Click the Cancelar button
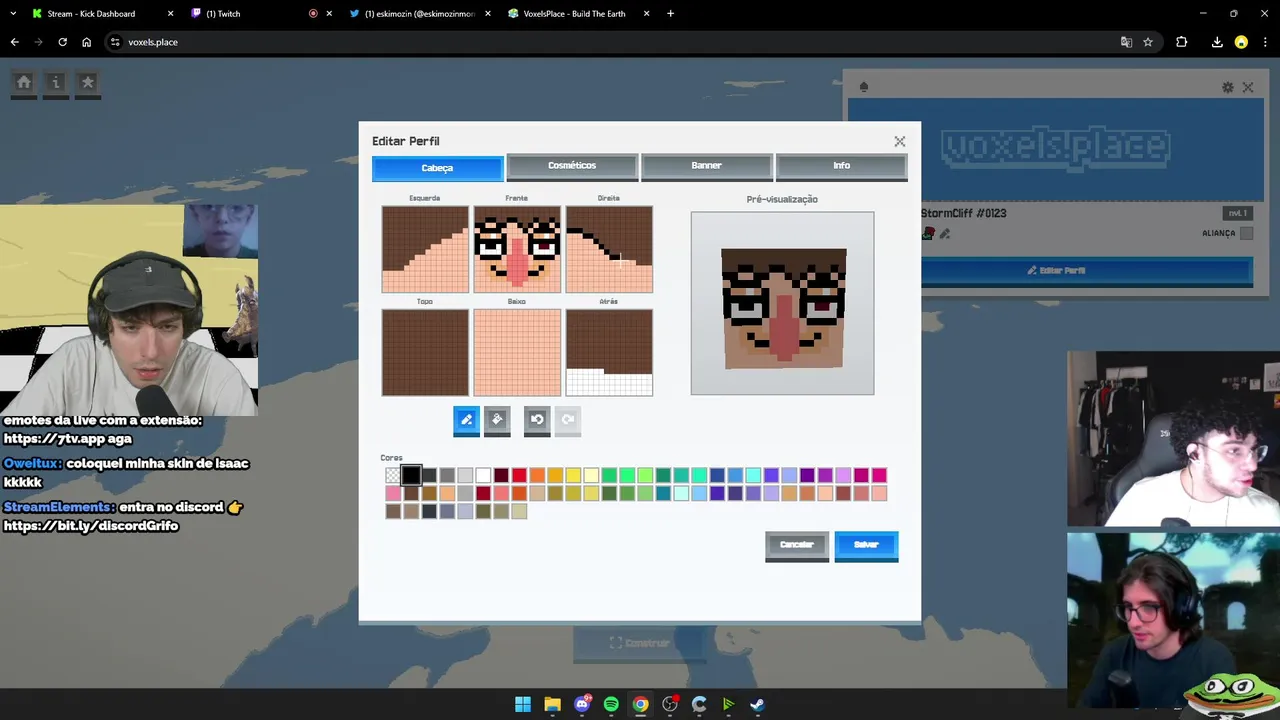Screen dimensions: 1280x720 coord(797,545)
